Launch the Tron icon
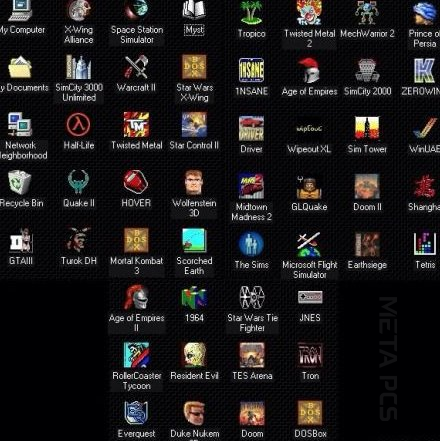Screen dimensions: 440x441 click(310, 355)
